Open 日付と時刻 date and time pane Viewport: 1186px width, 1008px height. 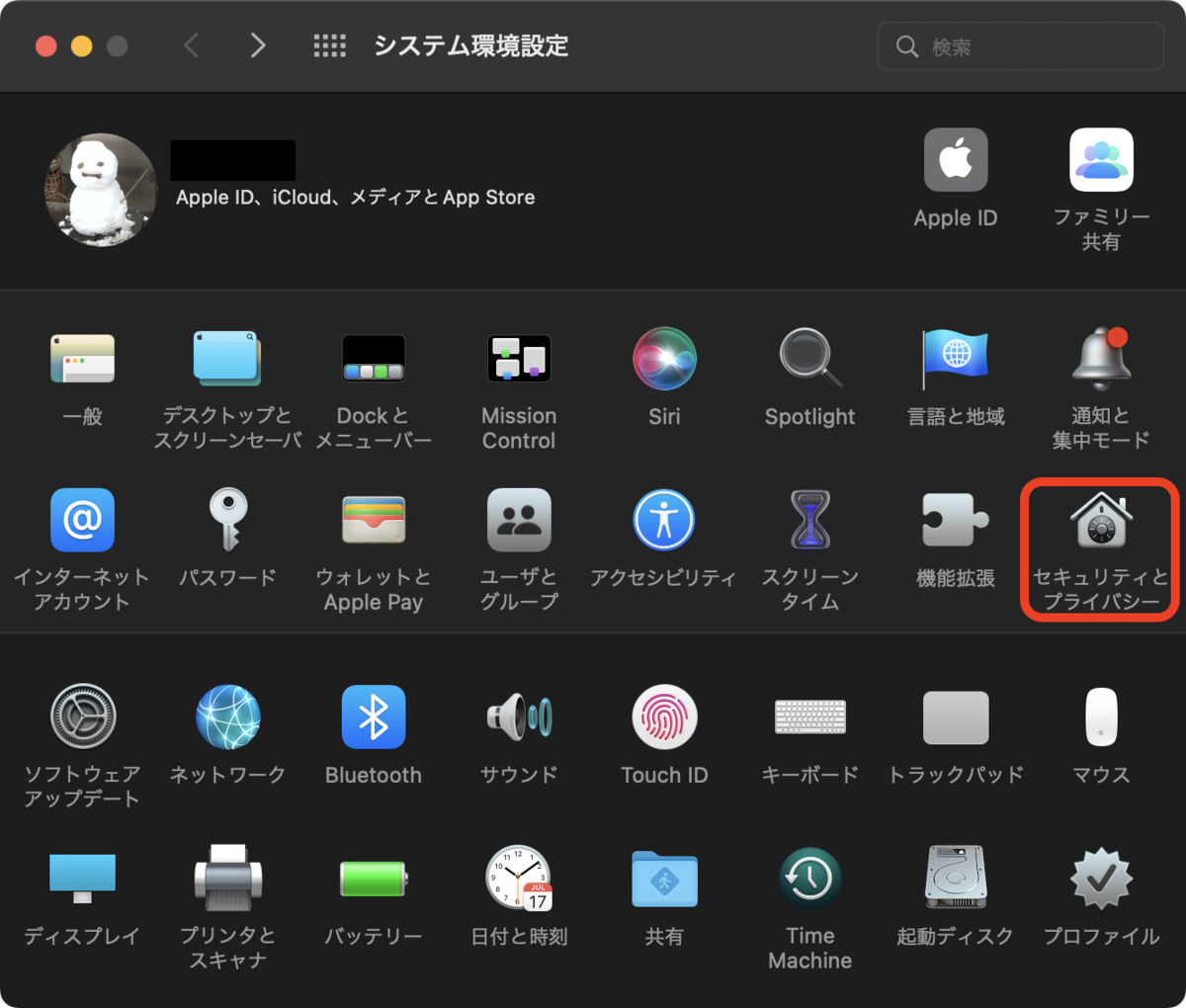coord(519,878)
